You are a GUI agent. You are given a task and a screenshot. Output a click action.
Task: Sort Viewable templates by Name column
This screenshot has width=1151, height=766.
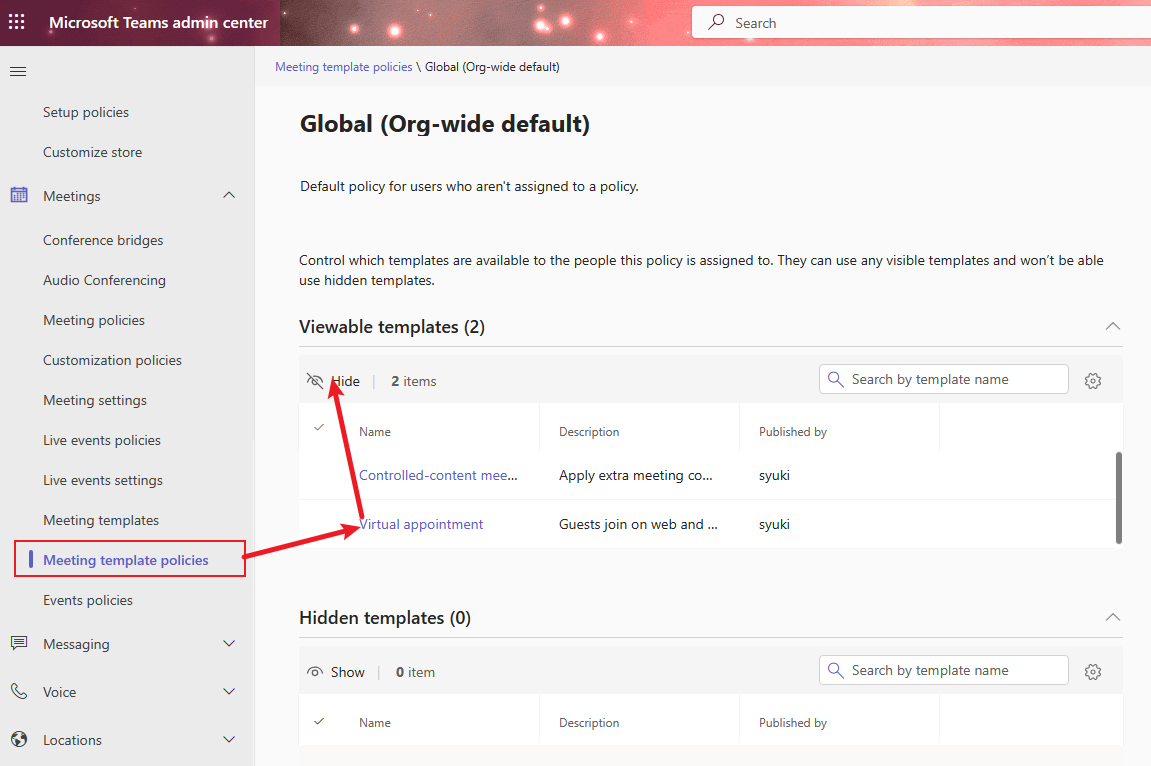(375, 432)
